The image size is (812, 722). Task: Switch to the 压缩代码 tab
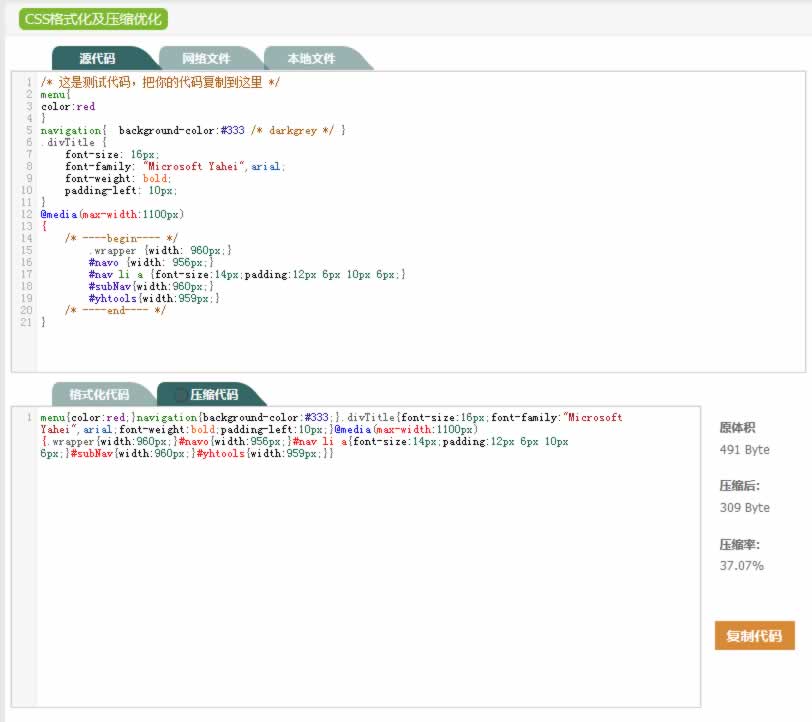[x=213, y=394]
